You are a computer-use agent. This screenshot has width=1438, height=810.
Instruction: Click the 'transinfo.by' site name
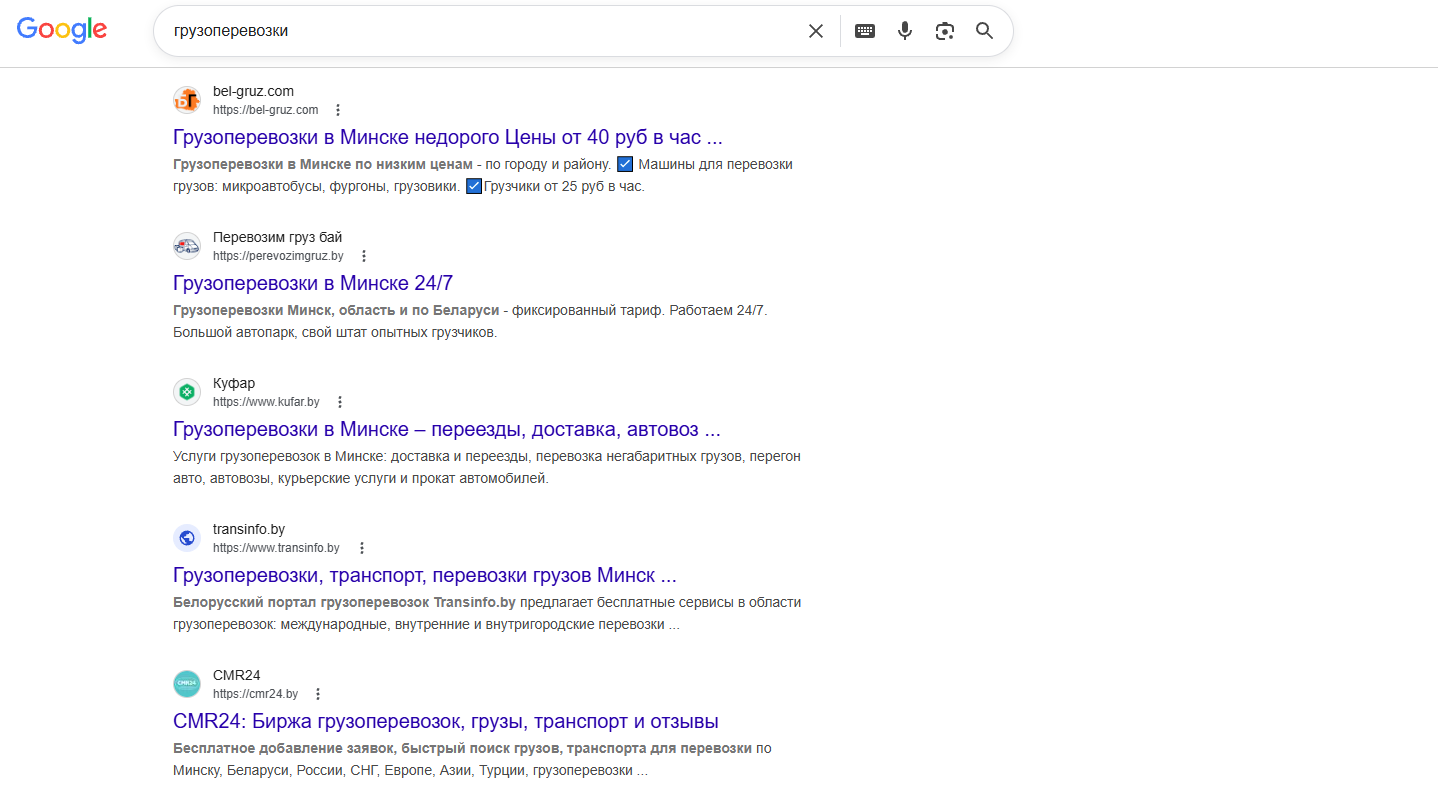point(249,529)
